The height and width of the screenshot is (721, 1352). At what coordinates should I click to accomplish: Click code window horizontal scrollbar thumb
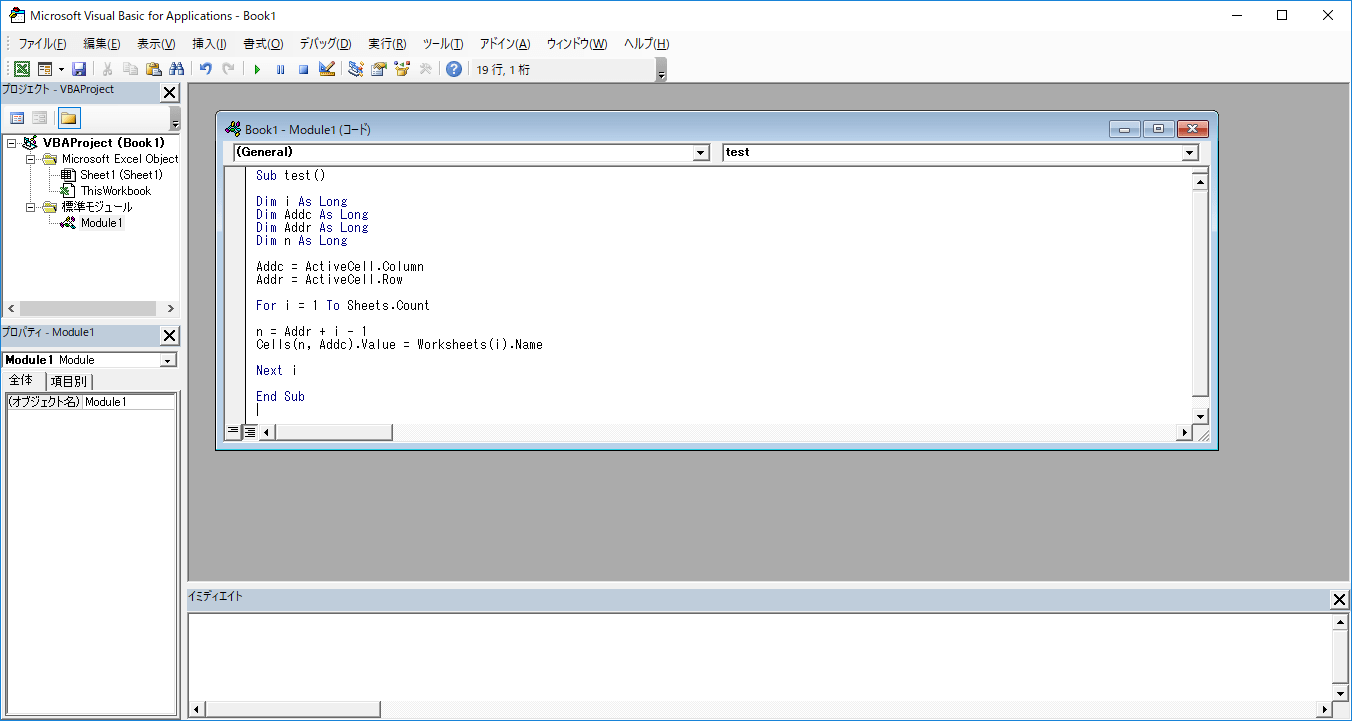click(x=333, y=432)
